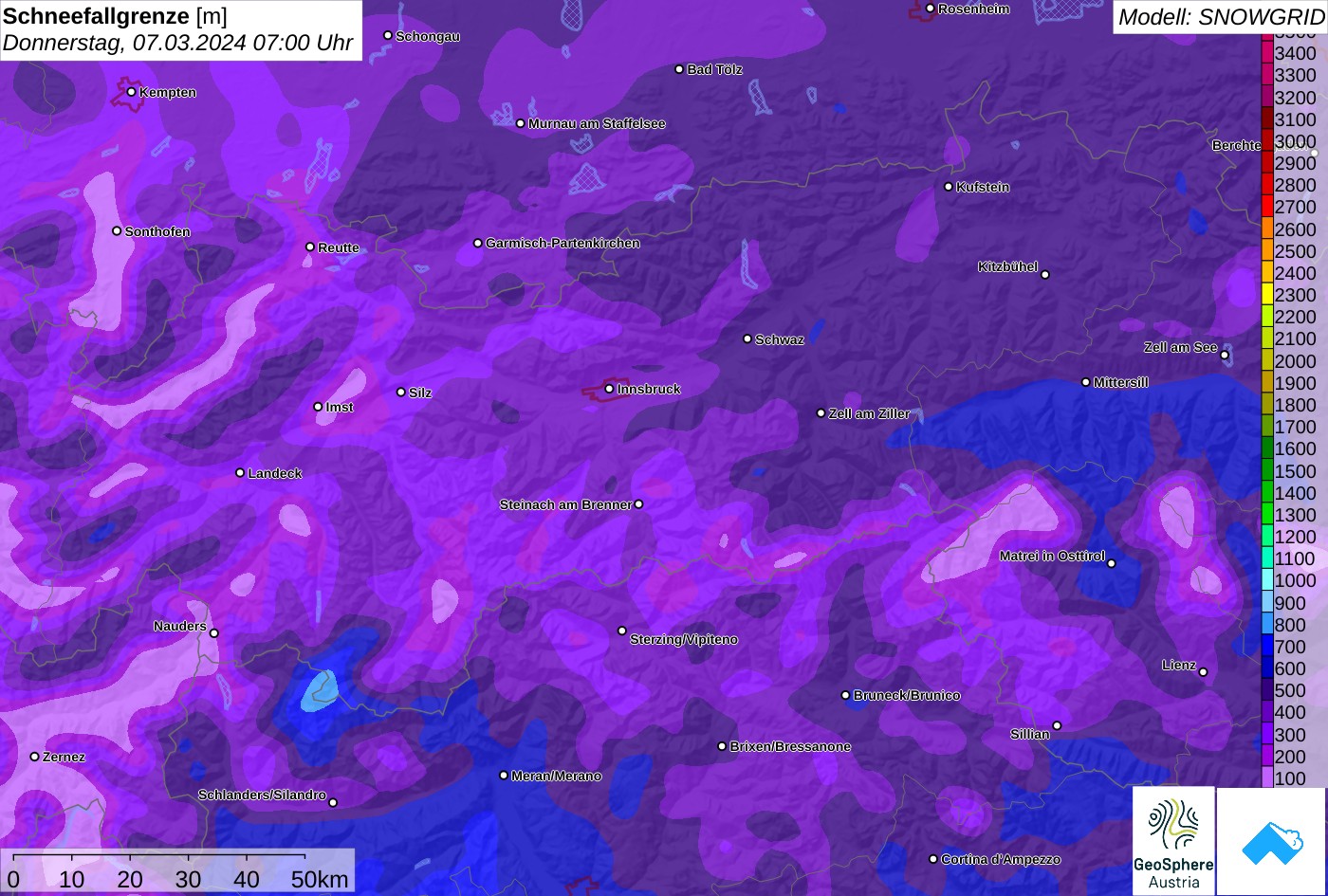Click the Silz location dot

pos(401,392)
